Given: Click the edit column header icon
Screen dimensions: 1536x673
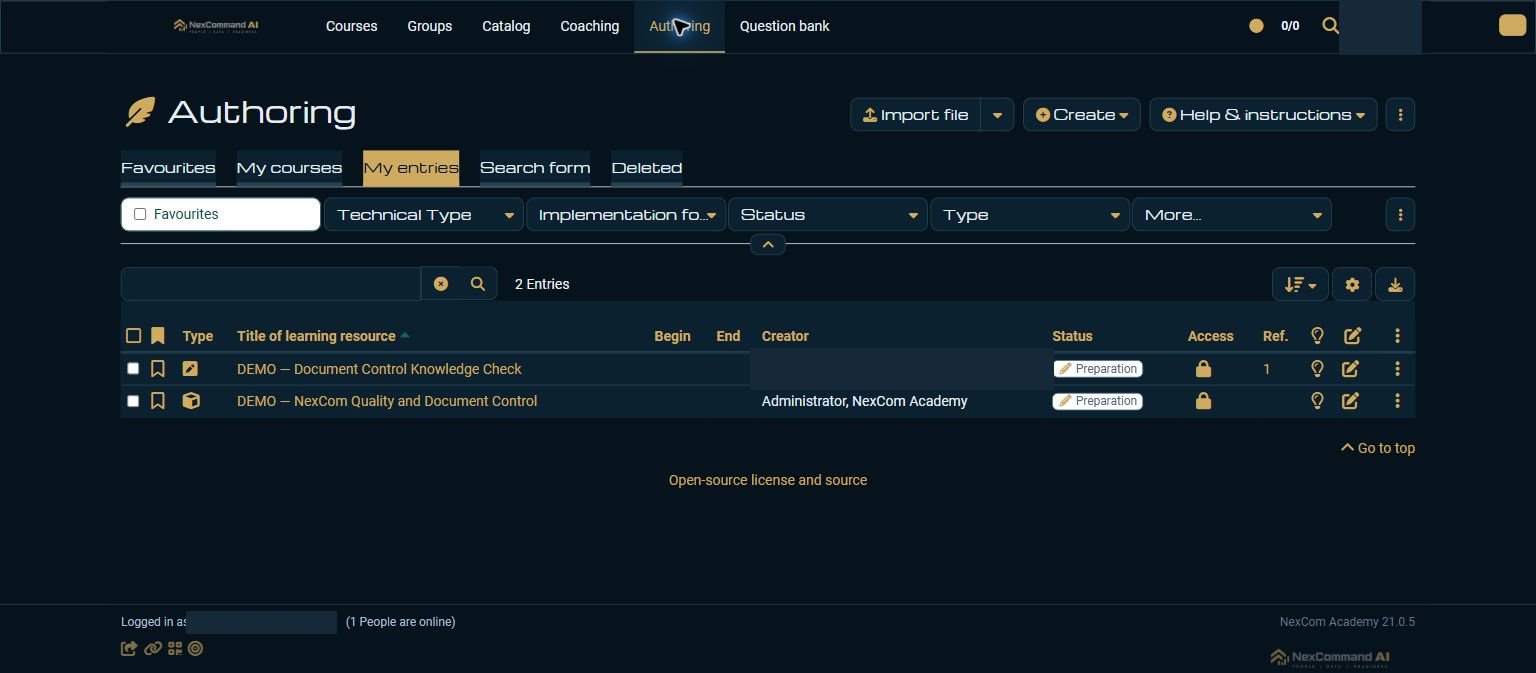Looking at the screenshot, I should pyautogui.click(x=1352, y=336).
